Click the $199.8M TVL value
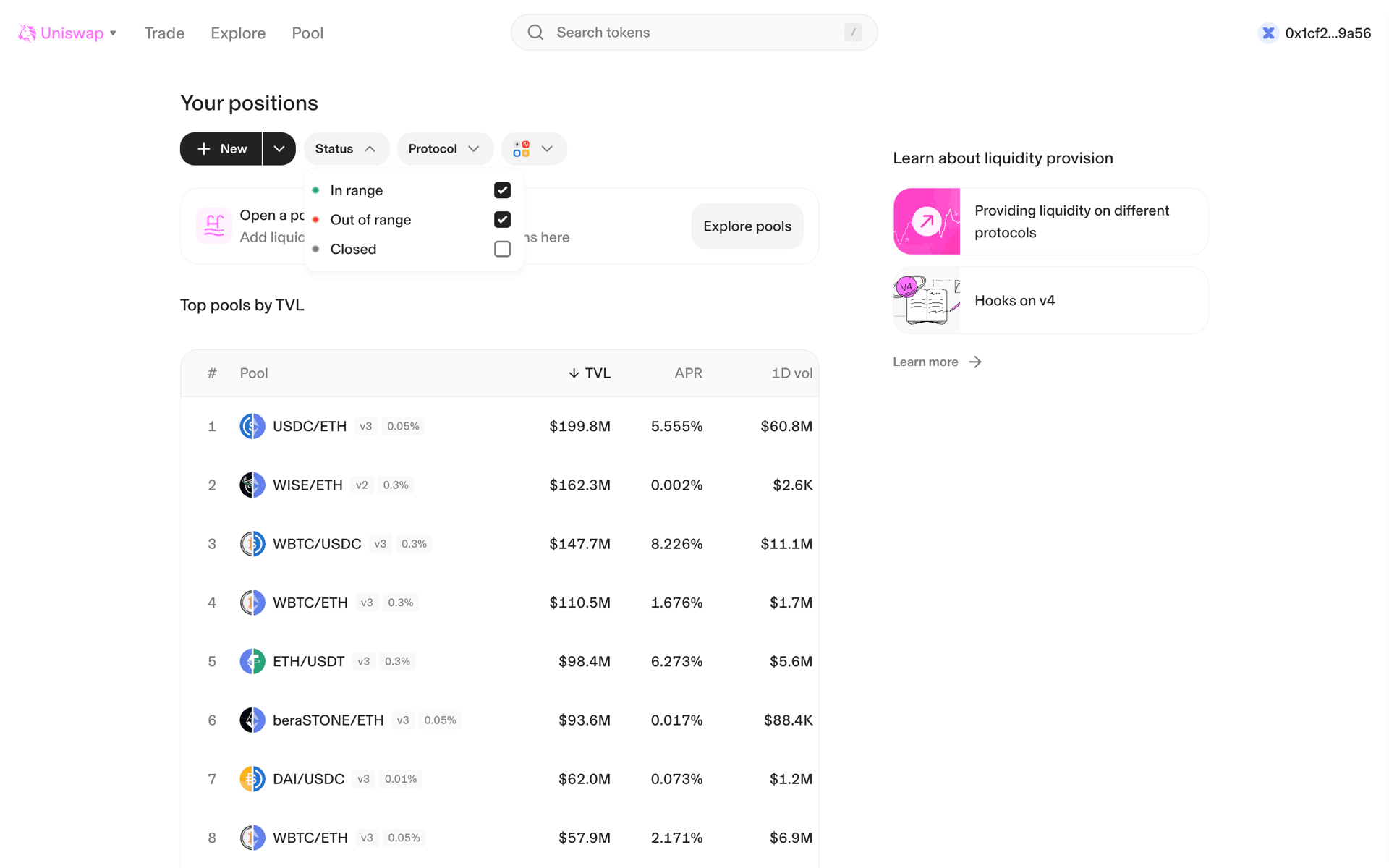 coord(579,426)
